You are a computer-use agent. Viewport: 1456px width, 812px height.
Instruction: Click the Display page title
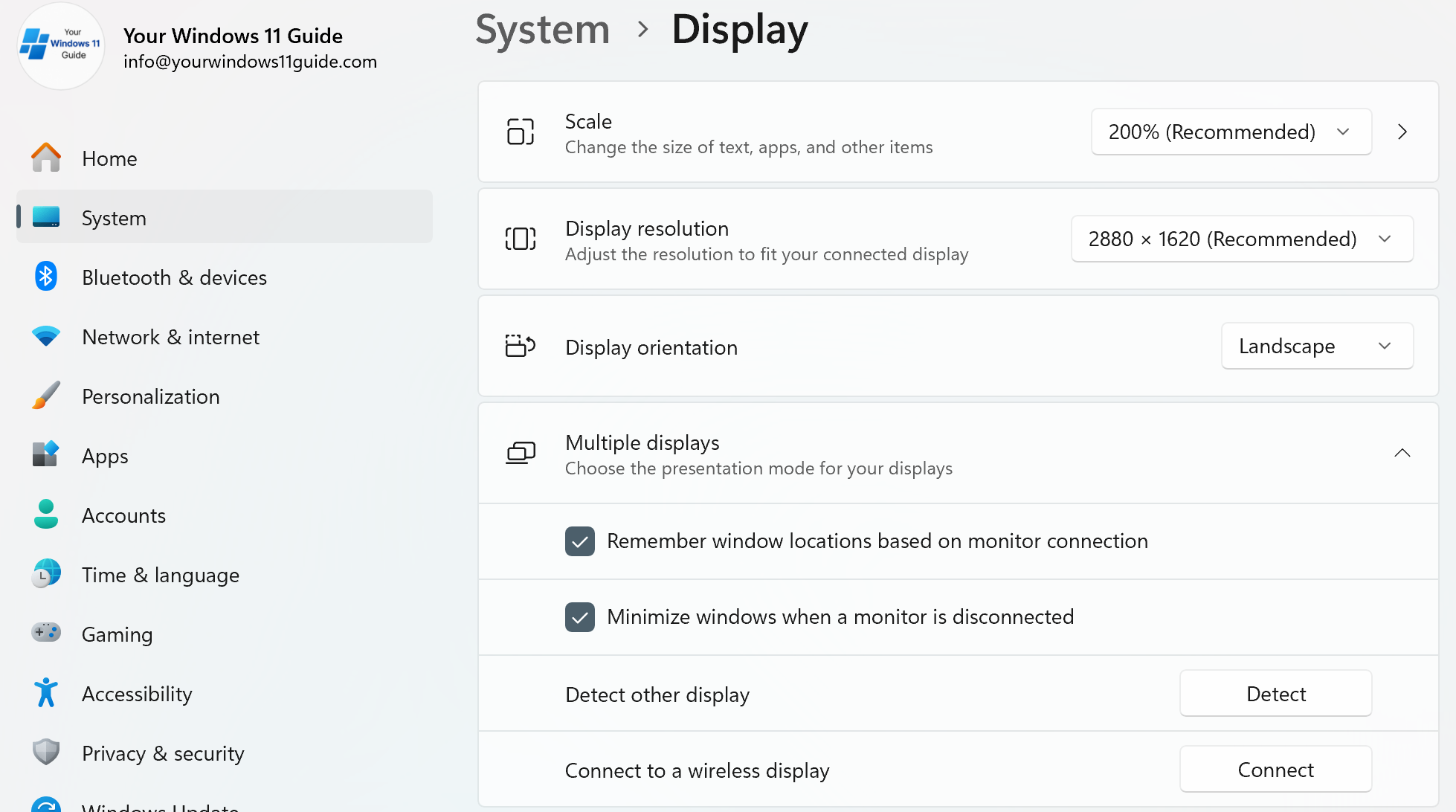(740, 30)
